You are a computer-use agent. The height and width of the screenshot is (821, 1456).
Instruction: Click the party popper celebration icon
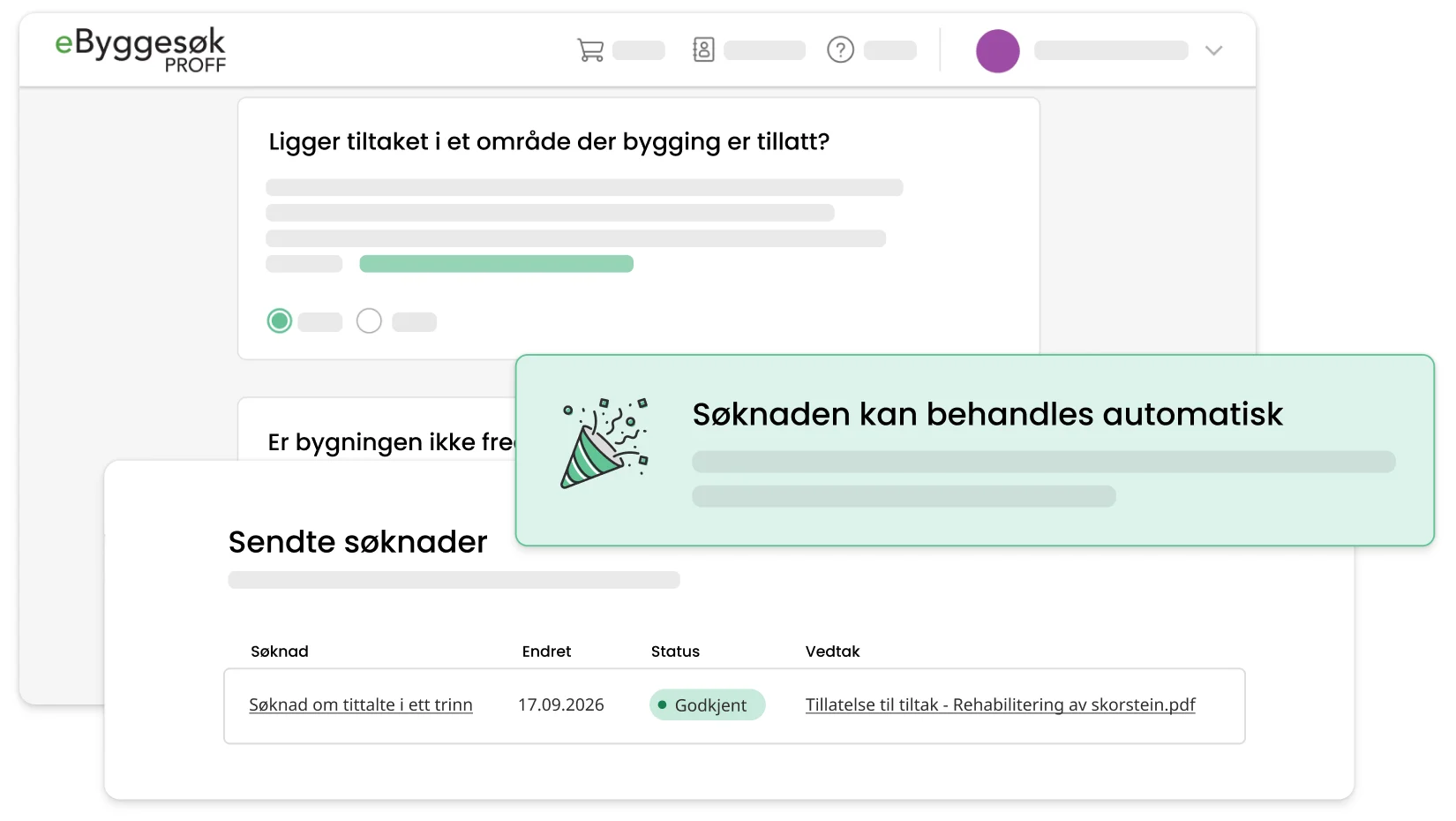coord(605,443)
